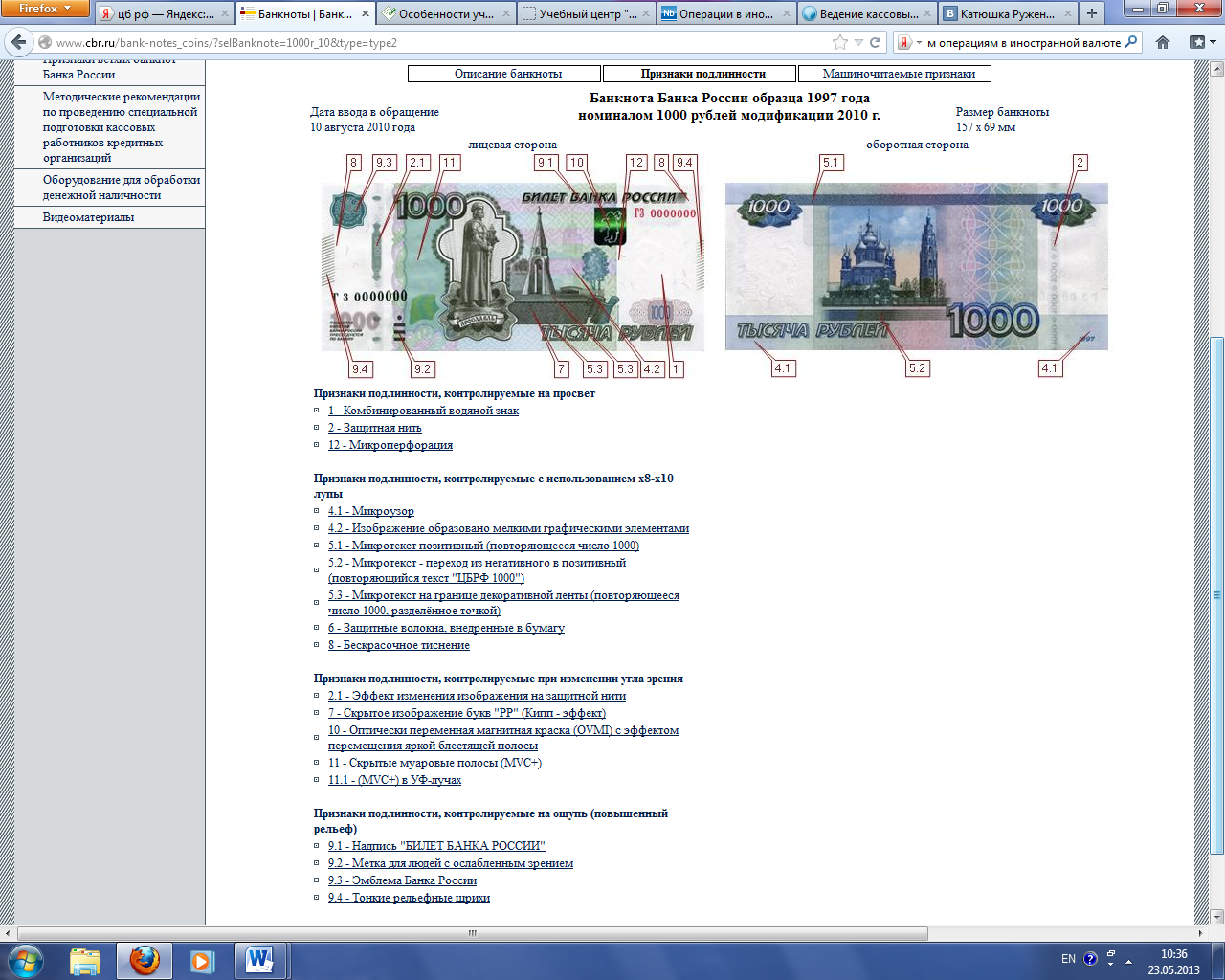Open '7 - Скрытое изображение букв РР' link
Screen dimensions: 1225x980
(467, 713)
